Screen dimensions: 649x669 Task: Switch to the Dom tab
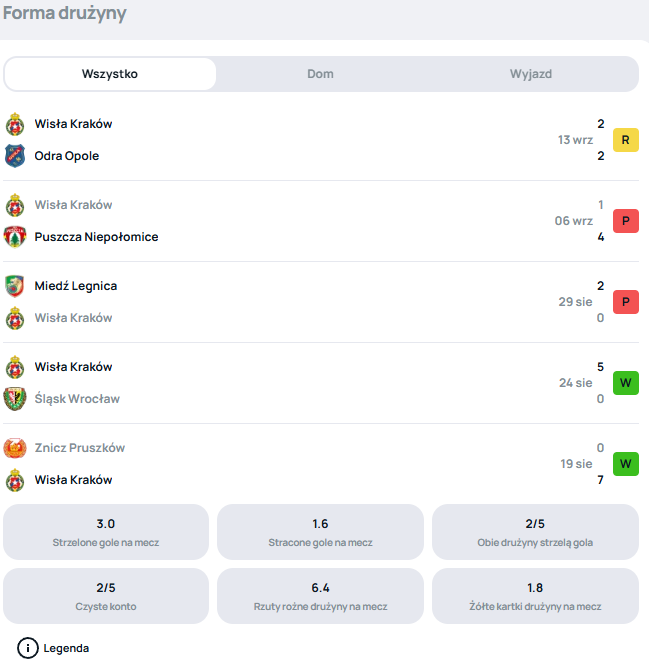[x=320, y=74]
